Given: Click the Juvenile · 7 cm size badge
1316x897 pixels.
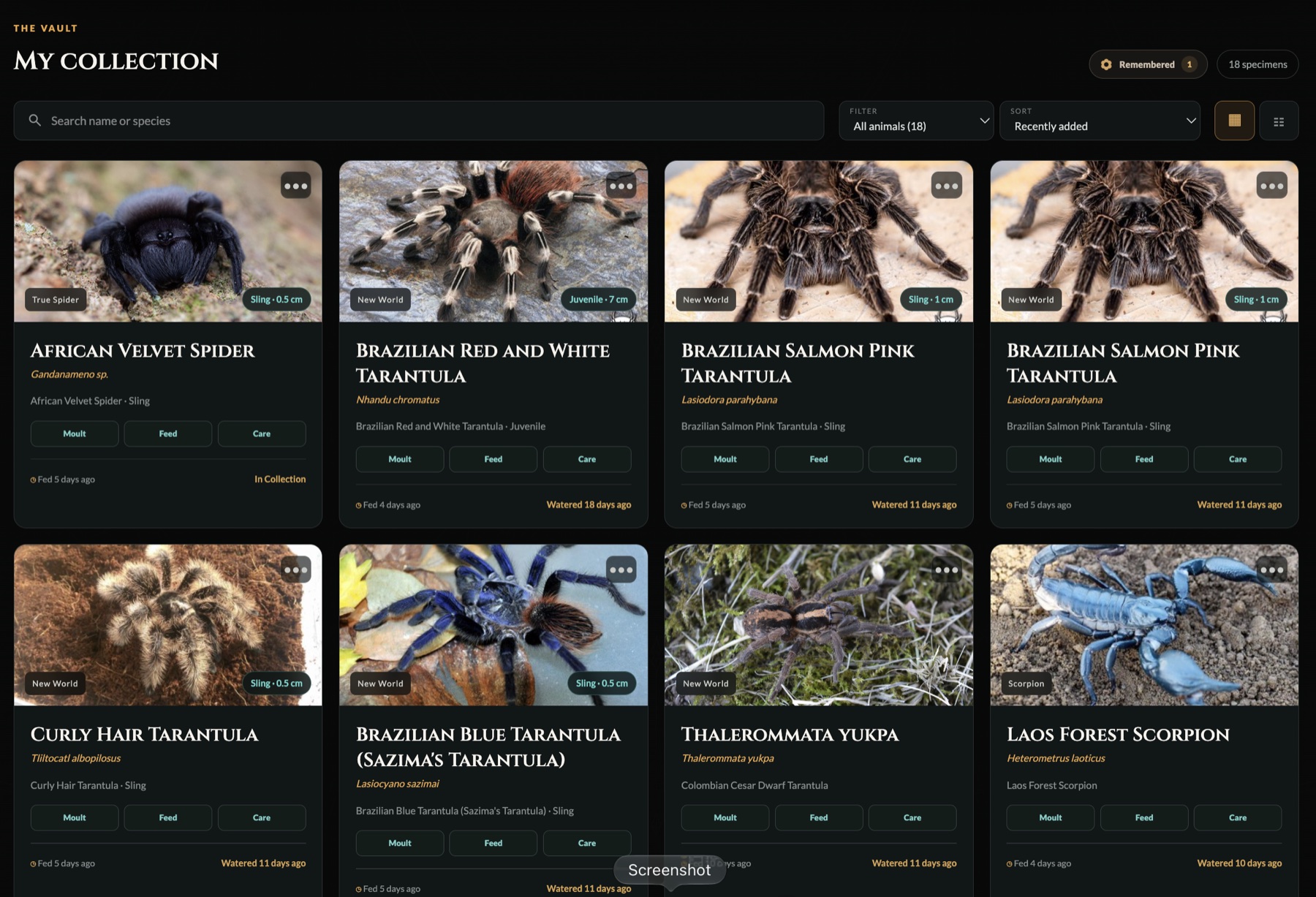Looking at the screenshot, I should (599, 300).
